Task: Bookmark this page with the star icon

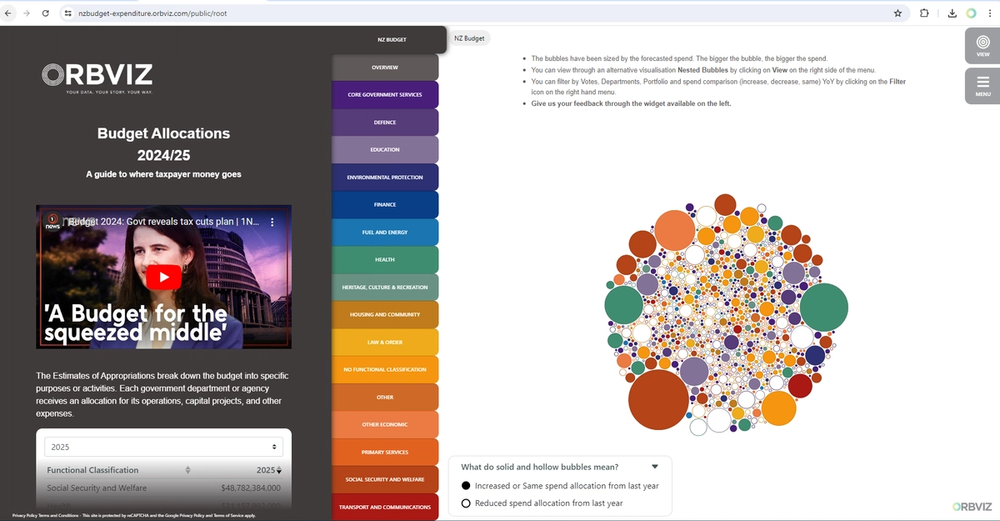Action: pyautogui.click(x=897, y=13)
